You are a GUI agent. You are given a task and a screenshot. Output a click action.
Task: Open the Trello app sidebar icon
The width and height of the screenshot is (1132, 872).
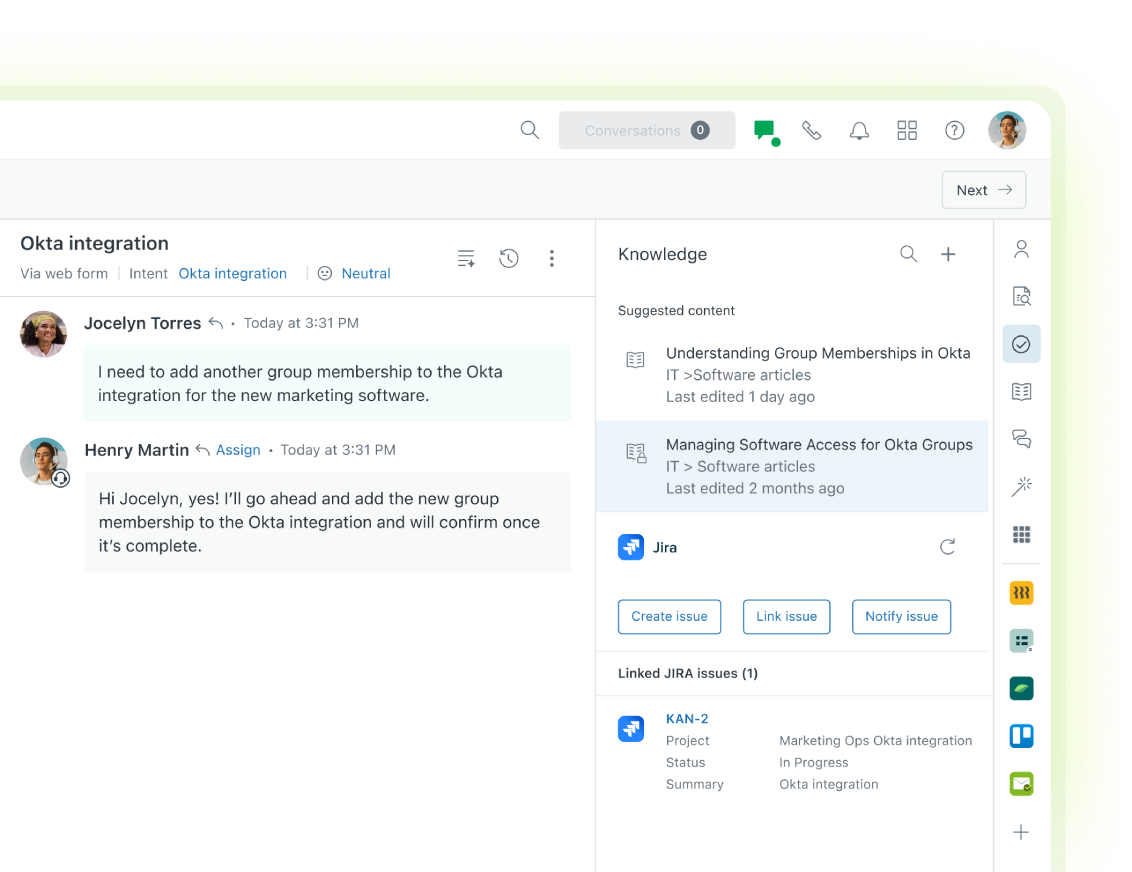click(x=1021, y=736)
